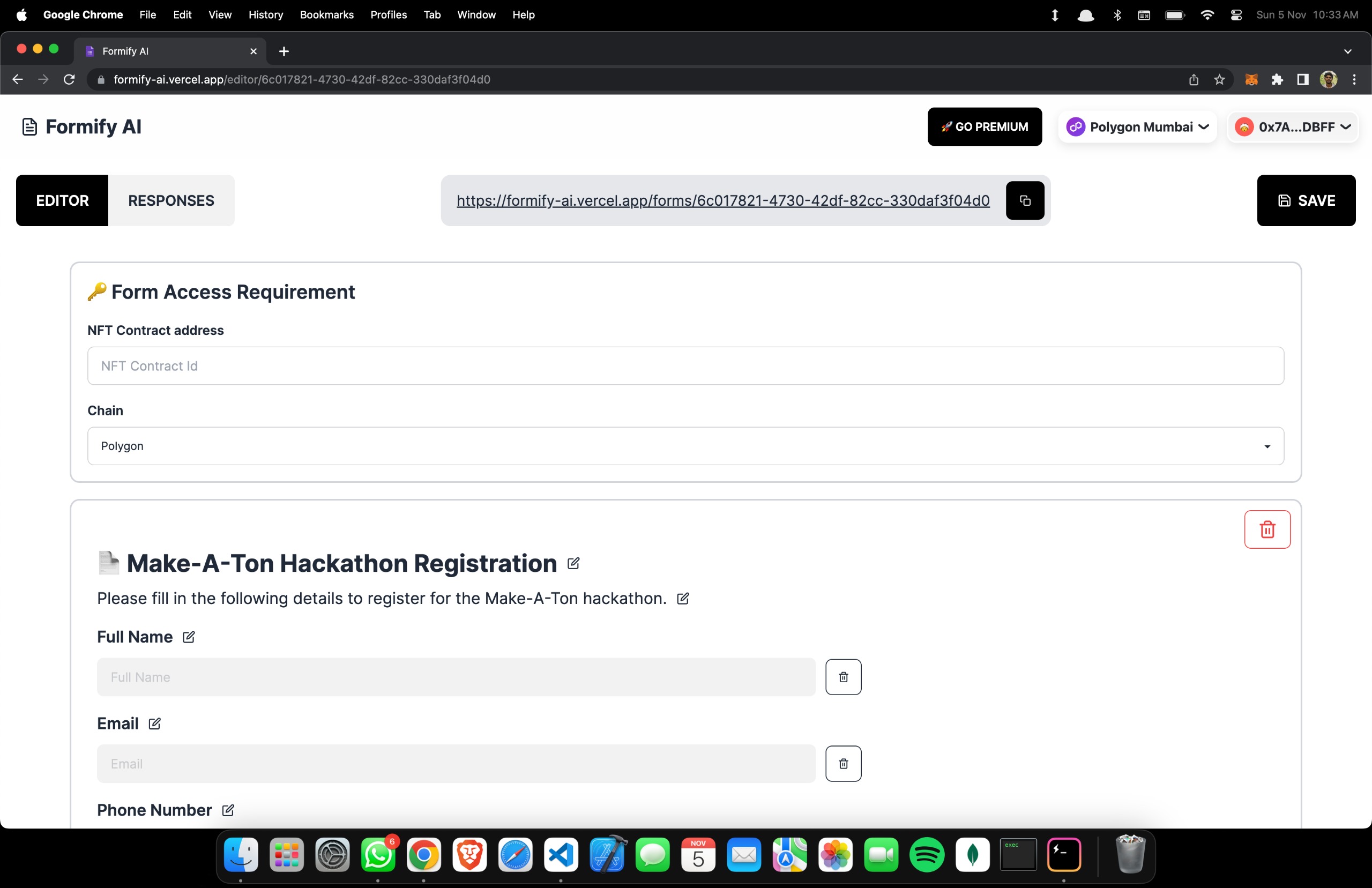Open the Bookmarks menu in the menu bar
This screenshot has height=888, width=1372.
point(326,14)
